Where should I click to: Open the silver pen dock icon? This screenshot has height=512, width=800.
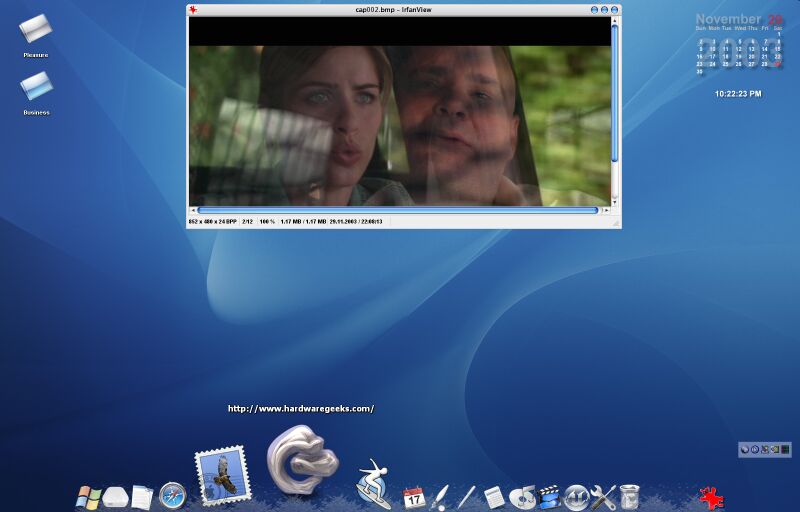[x=466, y=498]
